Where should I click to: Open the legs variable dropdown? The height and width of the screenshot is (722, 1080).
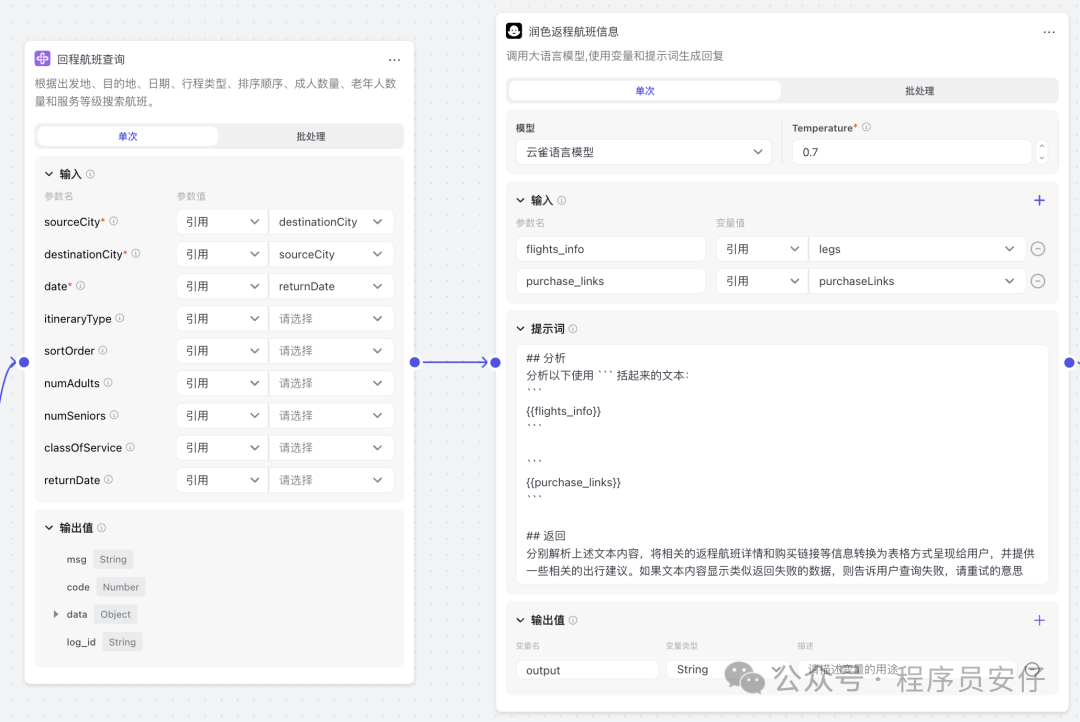pos(916,249)
